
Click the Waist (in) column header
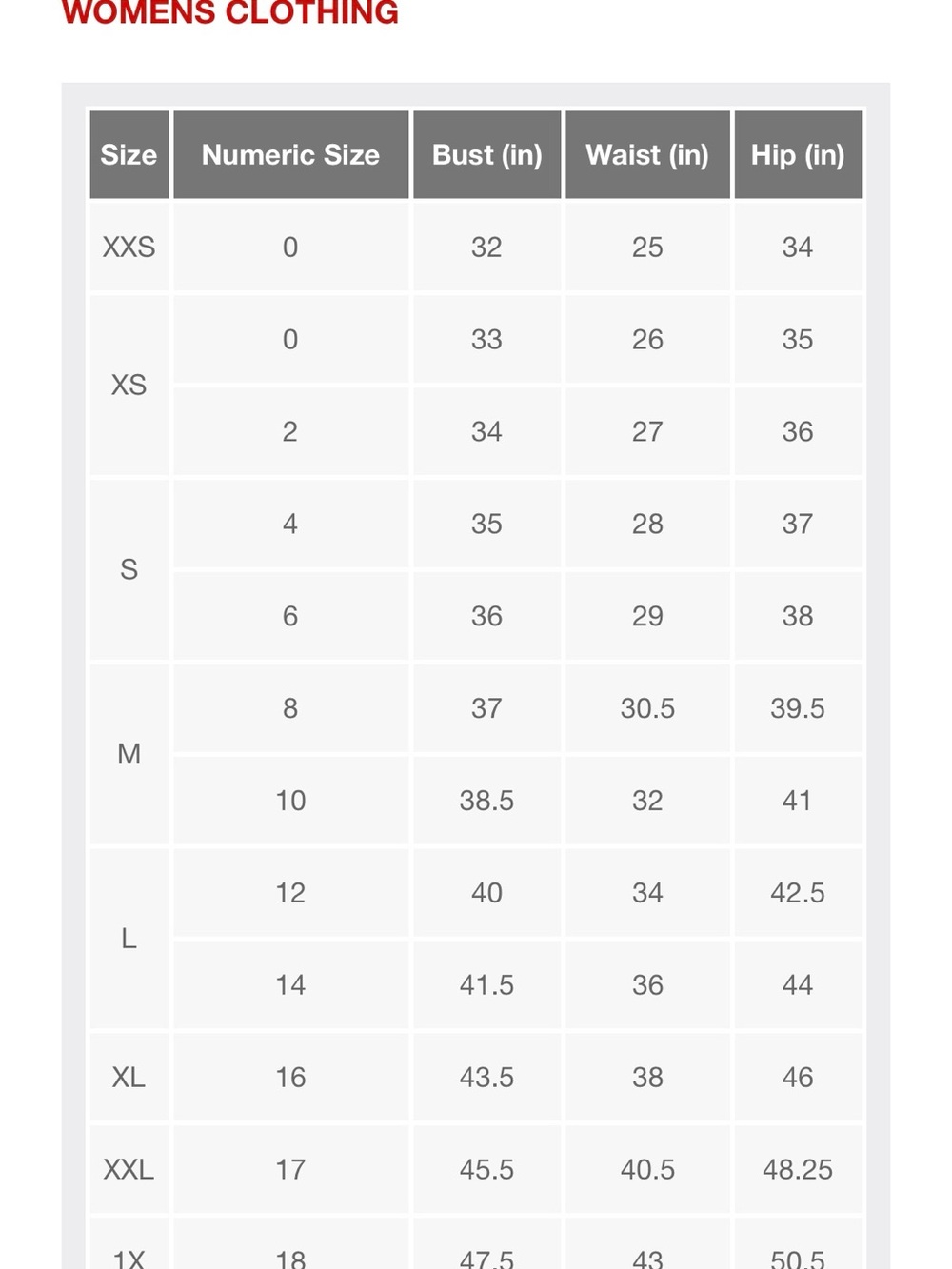tap(647, 154)
